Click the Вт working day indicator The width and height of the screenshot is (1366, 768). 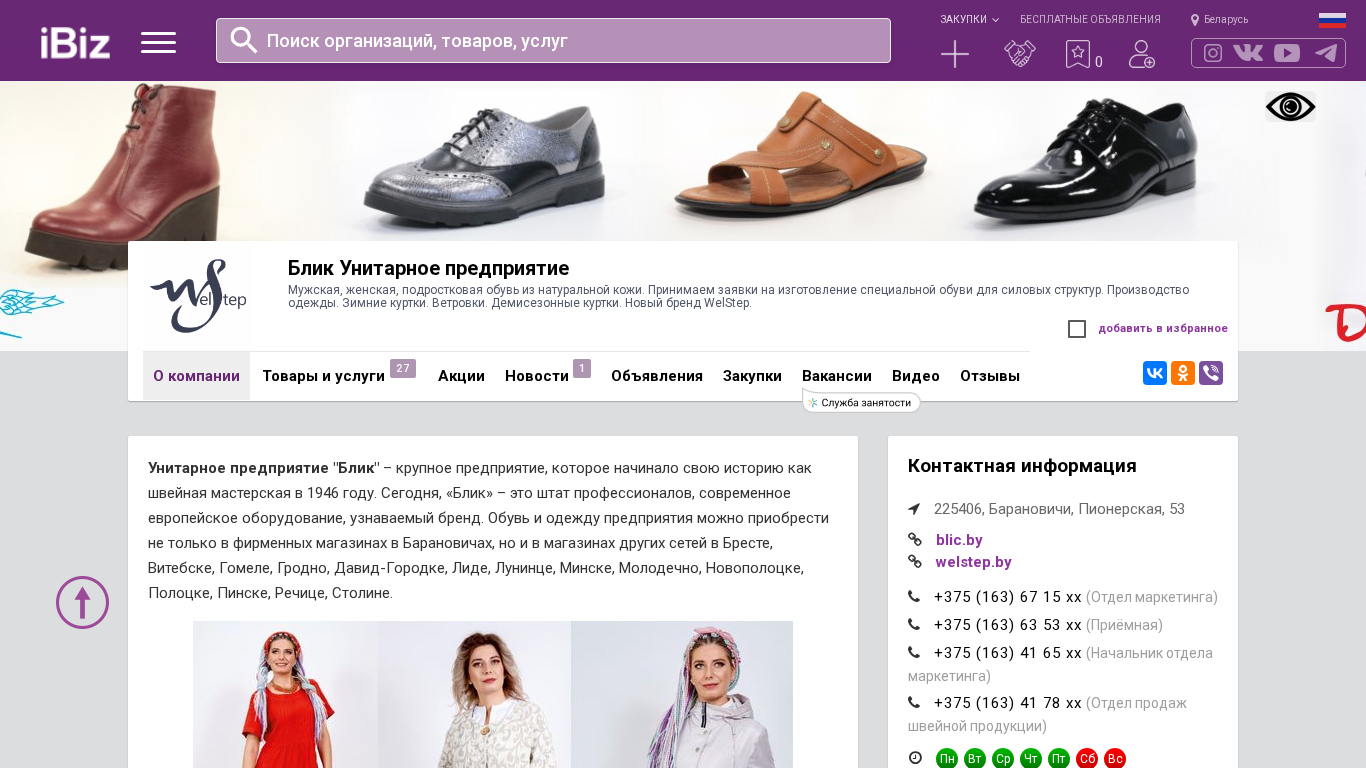[x=975, y=759]
